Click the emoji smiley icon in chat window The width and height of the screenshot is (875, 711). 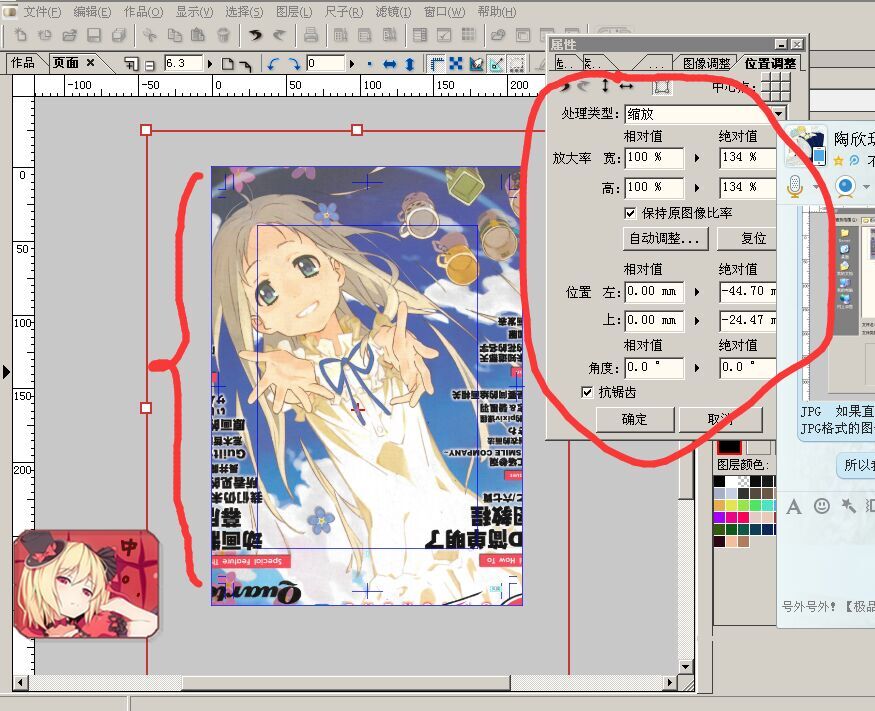point(821,506)
